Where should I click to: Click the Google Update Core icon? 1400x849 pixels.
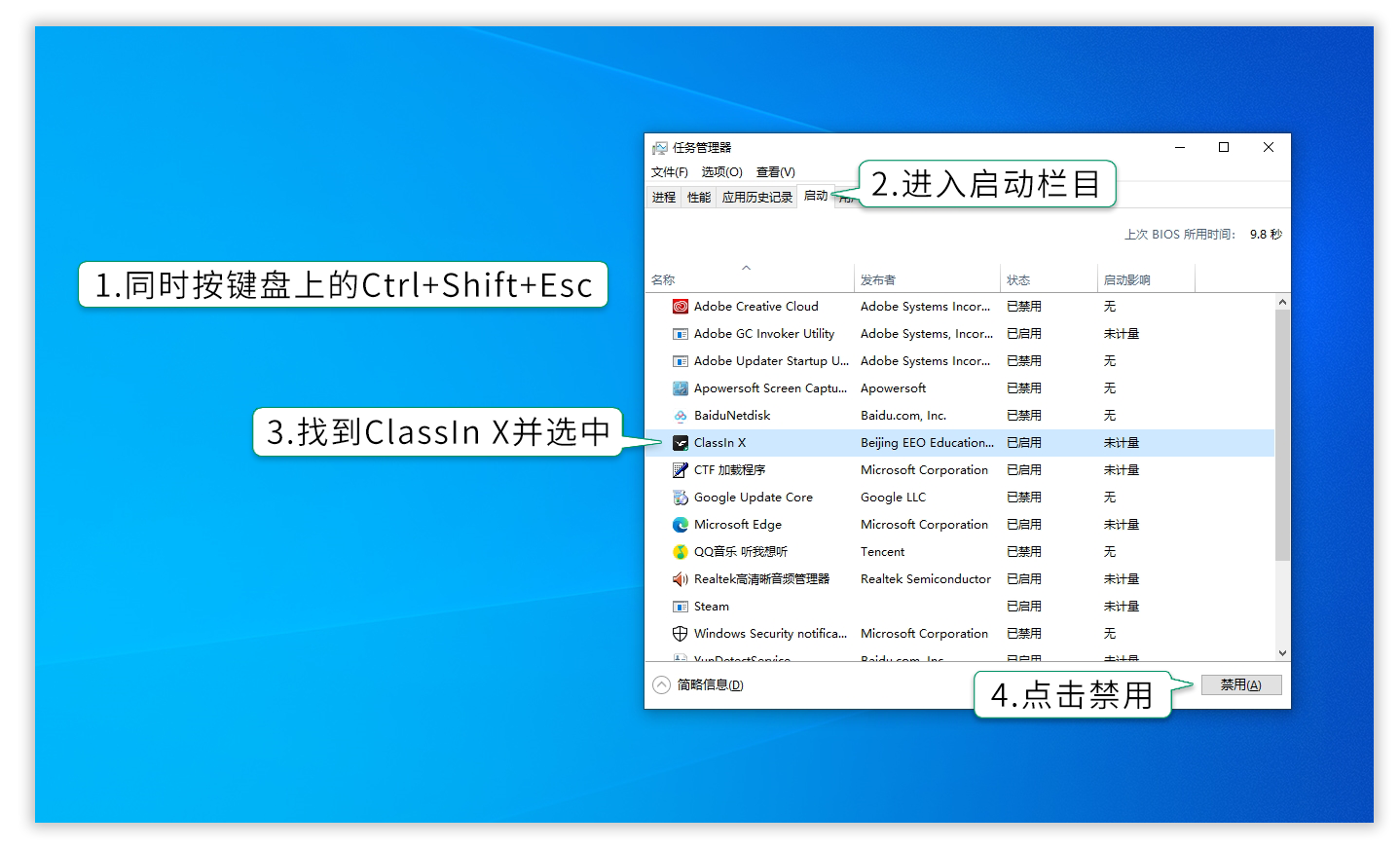click(681, 498)
